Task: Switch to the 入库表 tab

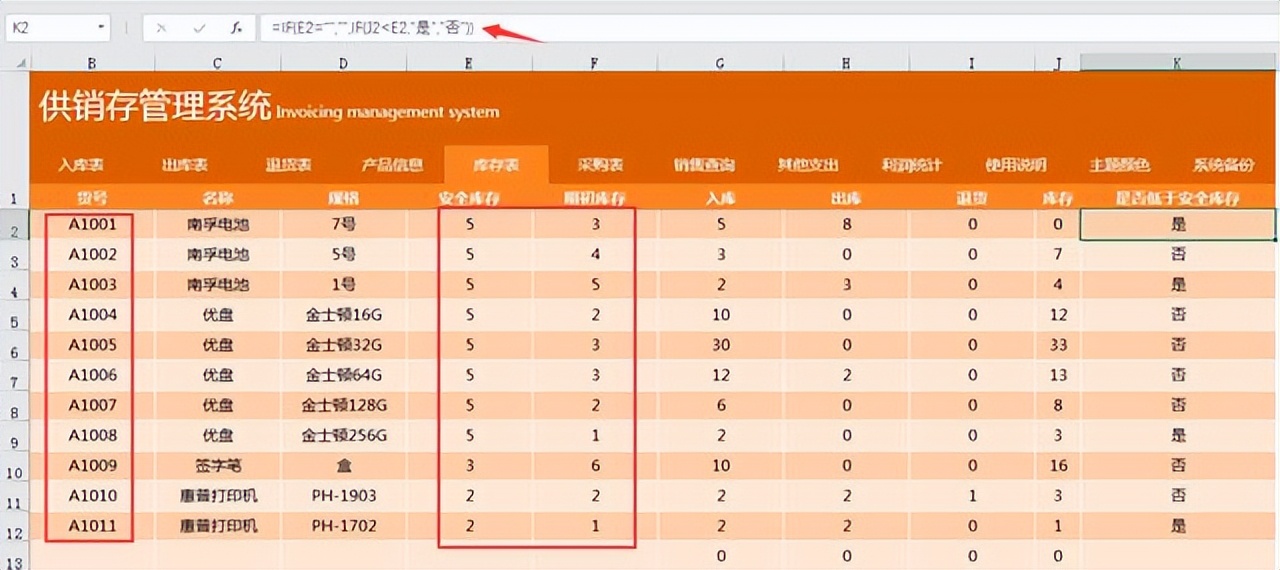Action: [81, 165]
